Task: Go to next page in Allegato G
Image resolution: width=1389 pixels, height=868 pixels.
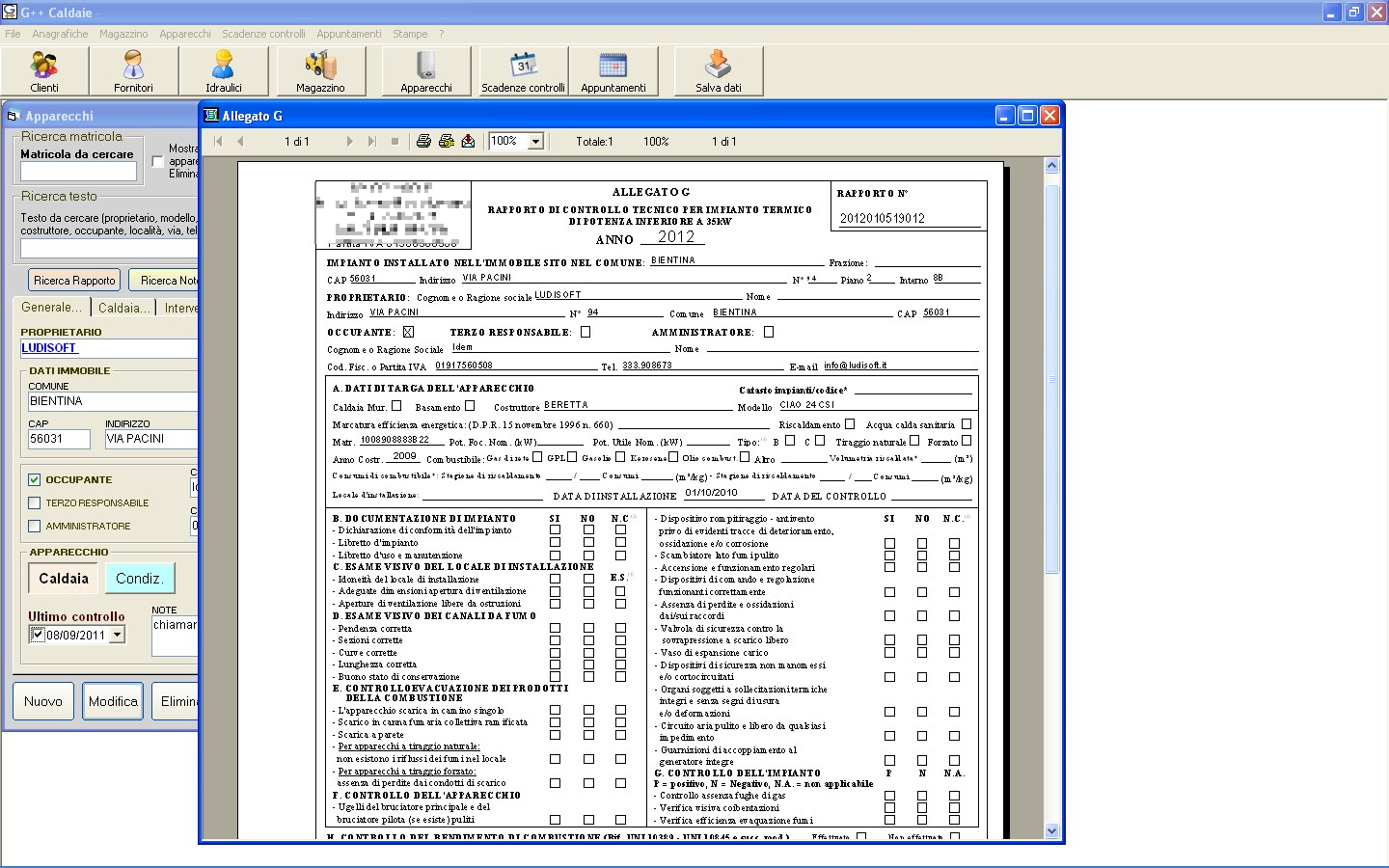Action: 349,141
